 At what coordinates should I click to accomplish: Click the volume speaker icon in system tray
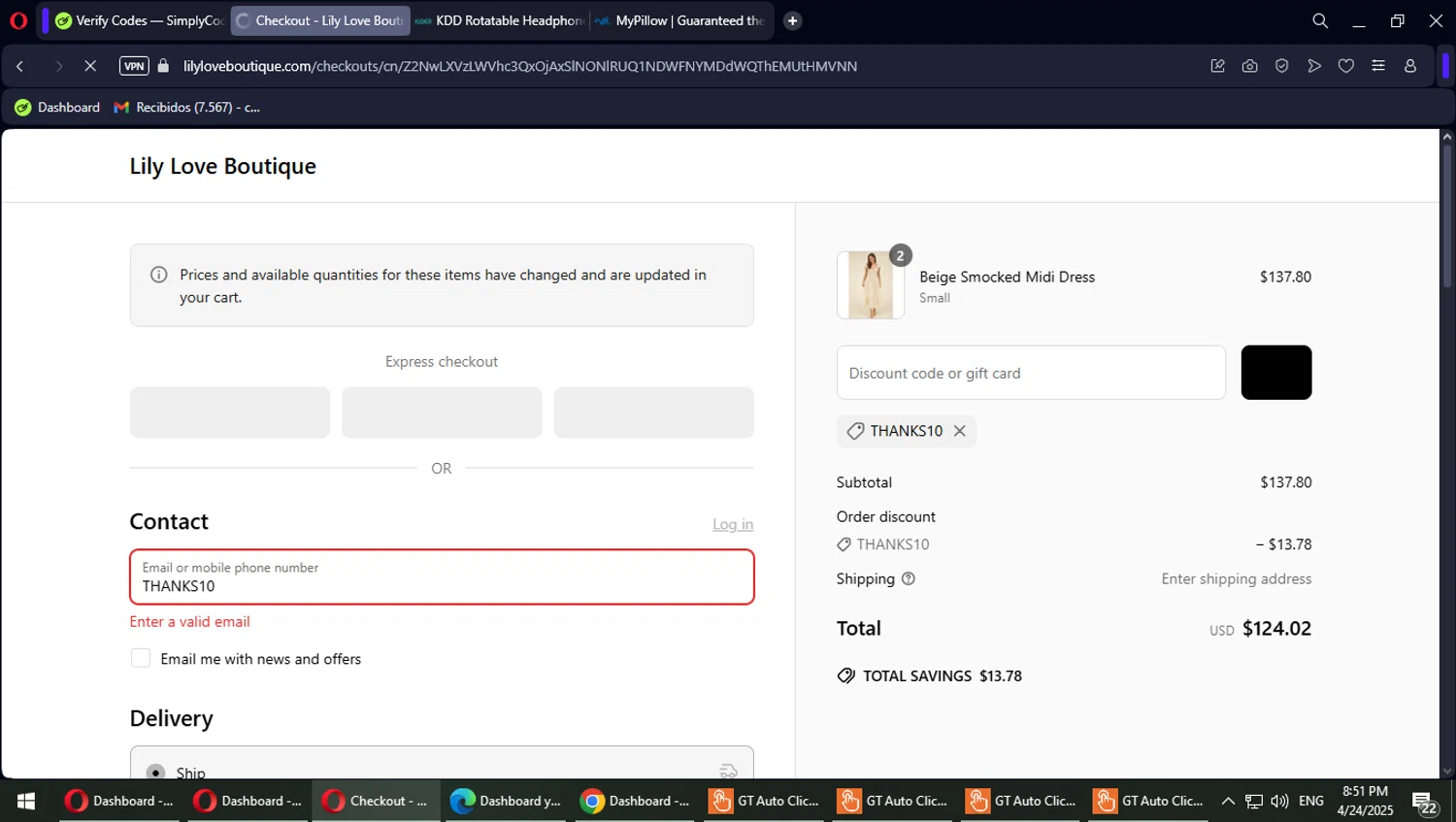point(1279,801)
